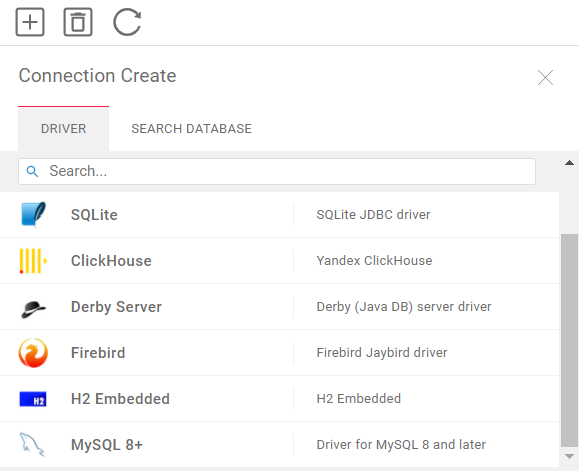The height and width of the screenshot is (471, 579).
Task: Switch to the SEARCH DATABASE tab
Action: pyautogui.click(x=191, y=129)
